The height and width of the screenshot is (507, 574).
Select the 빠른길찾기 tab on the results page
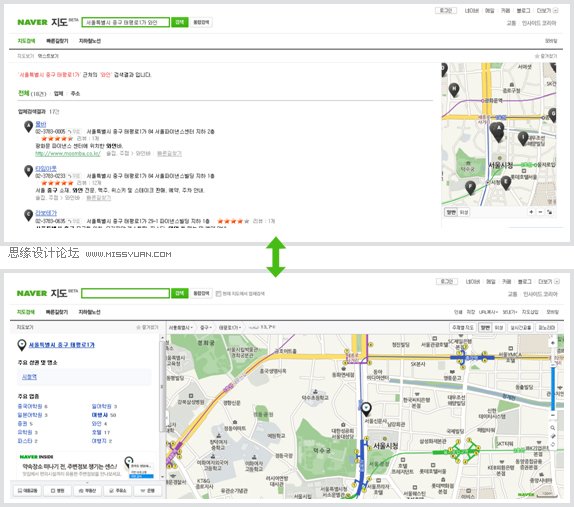coord(57,41)
